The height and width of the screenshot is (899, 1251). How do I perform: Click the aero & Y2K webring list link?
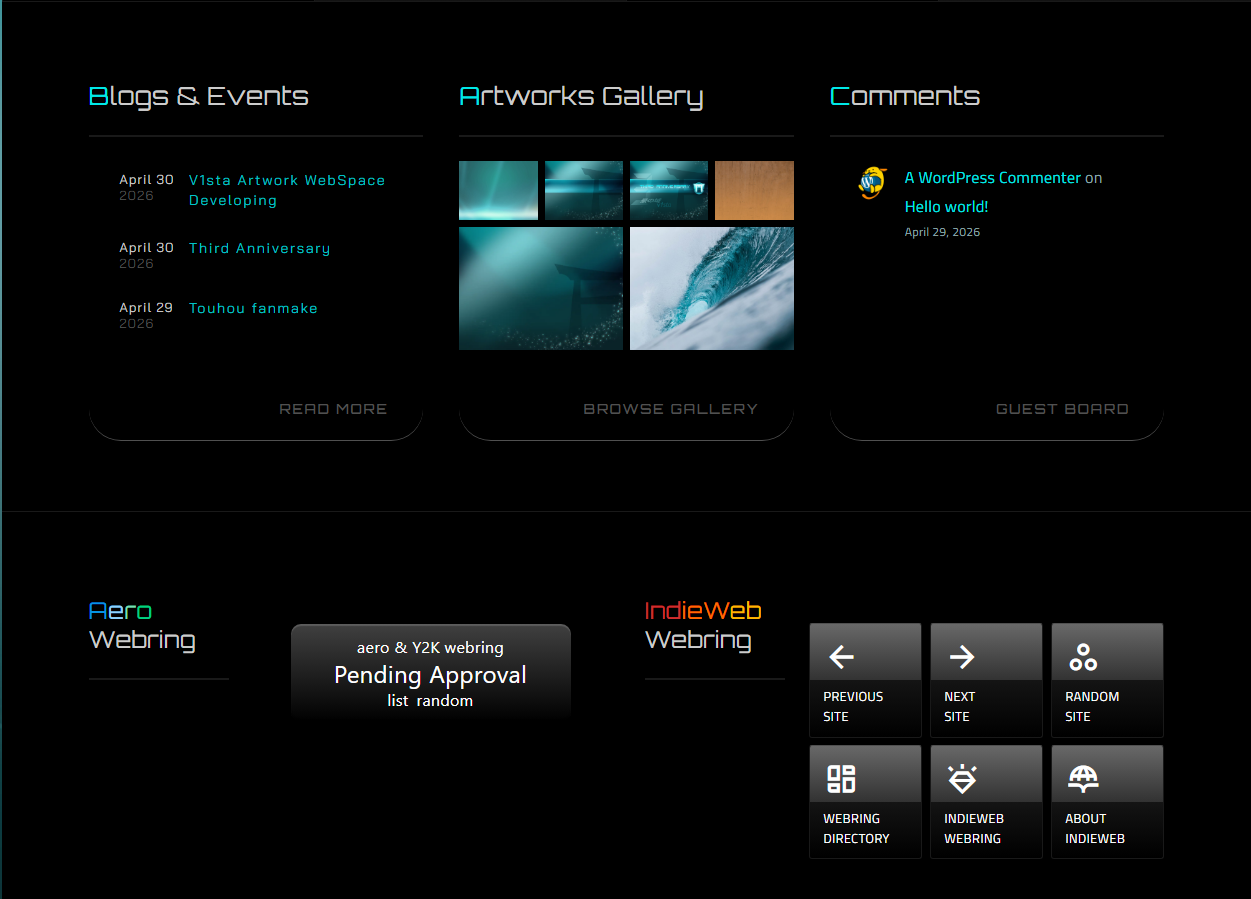click(398, 701)
